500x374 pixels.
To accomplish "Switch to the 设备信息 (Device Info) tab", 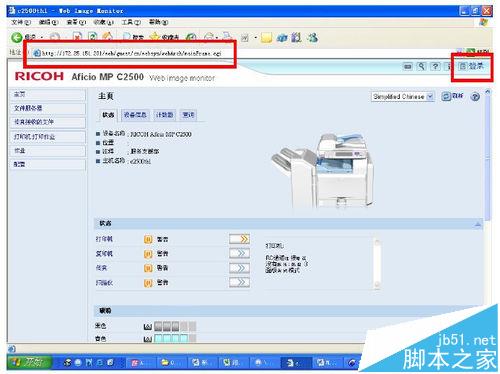I will tap(135, 115).
